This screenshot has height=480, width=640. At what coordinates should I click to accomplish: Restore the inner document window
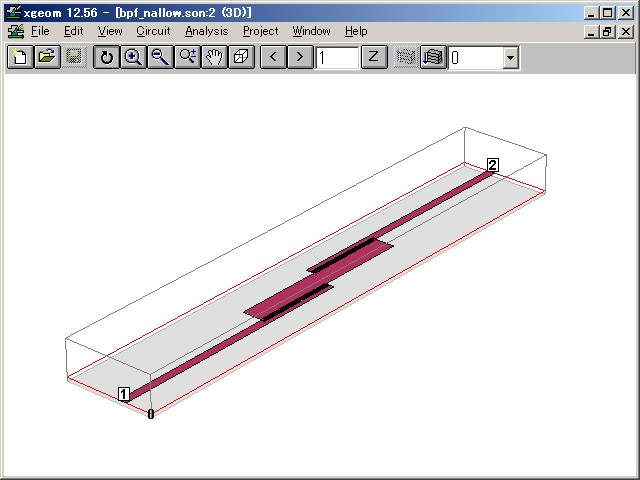[x=607, y=31]
